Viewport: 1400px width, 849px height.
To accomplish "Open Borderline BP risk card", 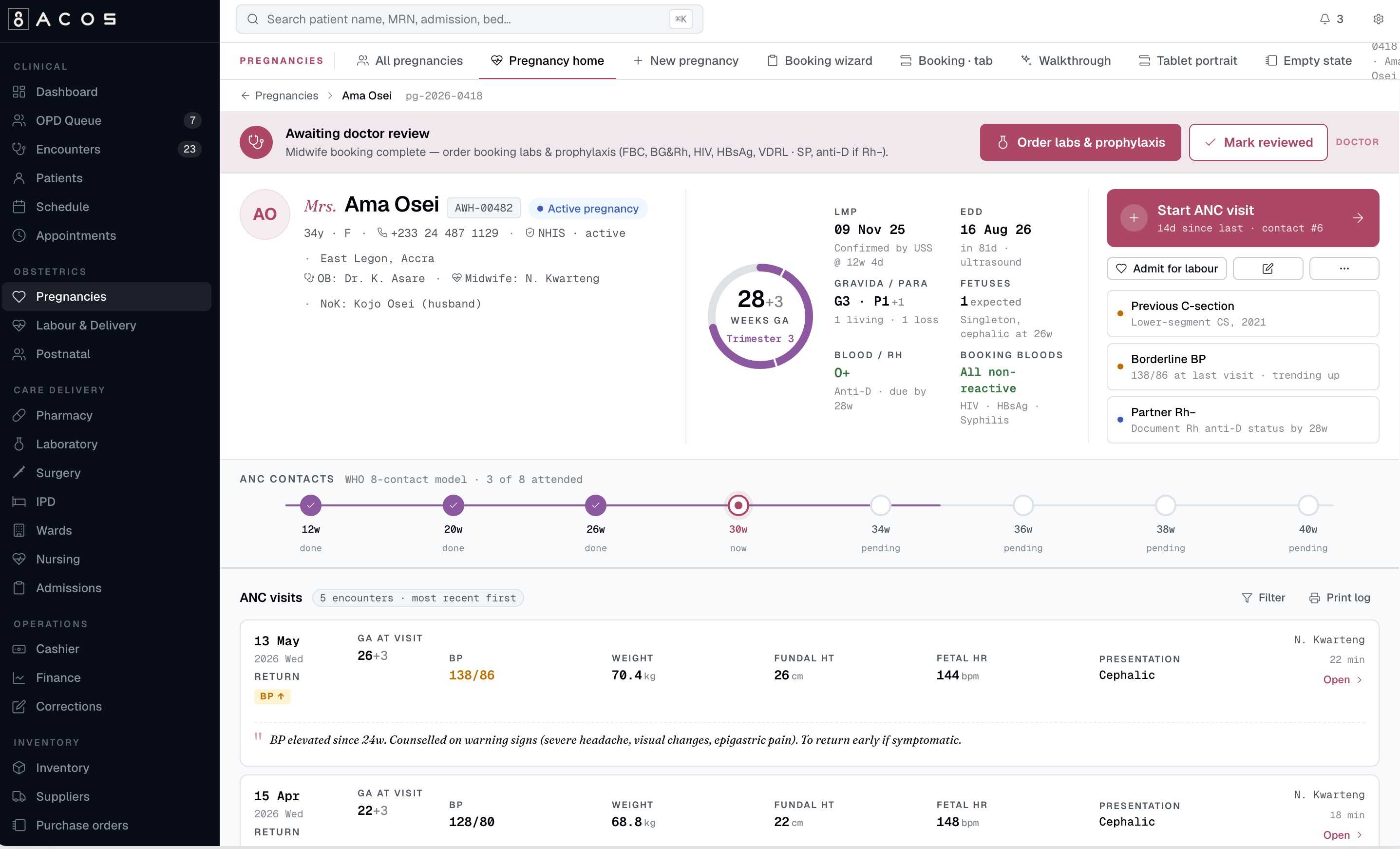I will coord(1243,367).
